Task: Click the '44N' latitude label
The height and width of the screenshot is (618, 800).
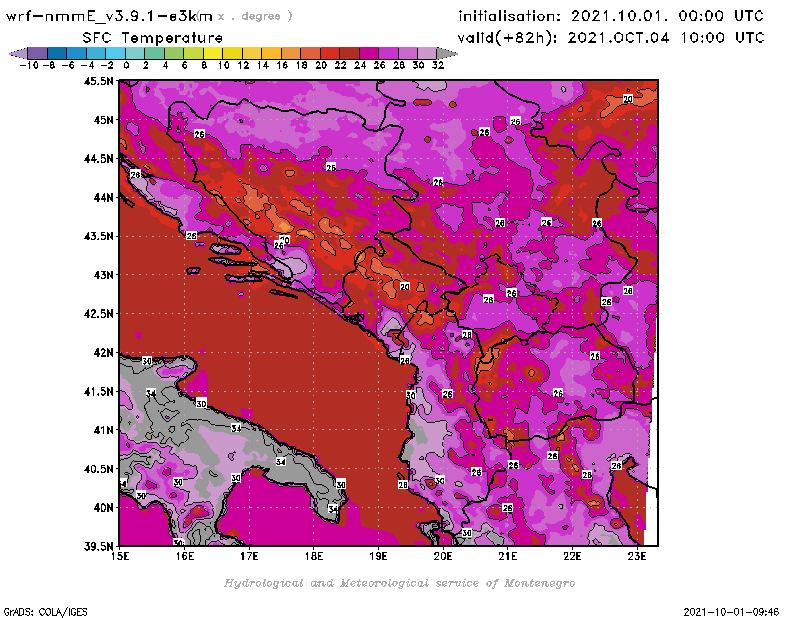Action: click(103, 197)
